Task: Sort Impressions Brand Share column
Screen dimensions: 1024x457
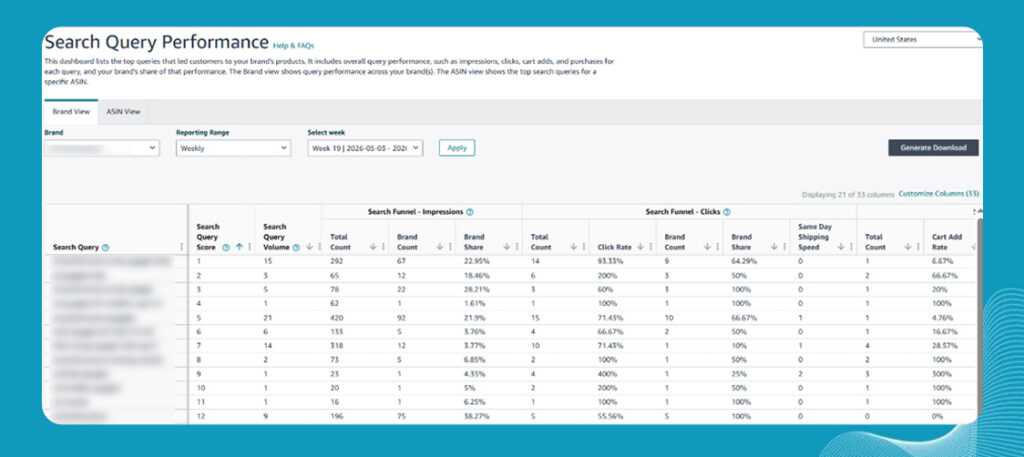Action: pyautogui.click(x=506, y=247)
